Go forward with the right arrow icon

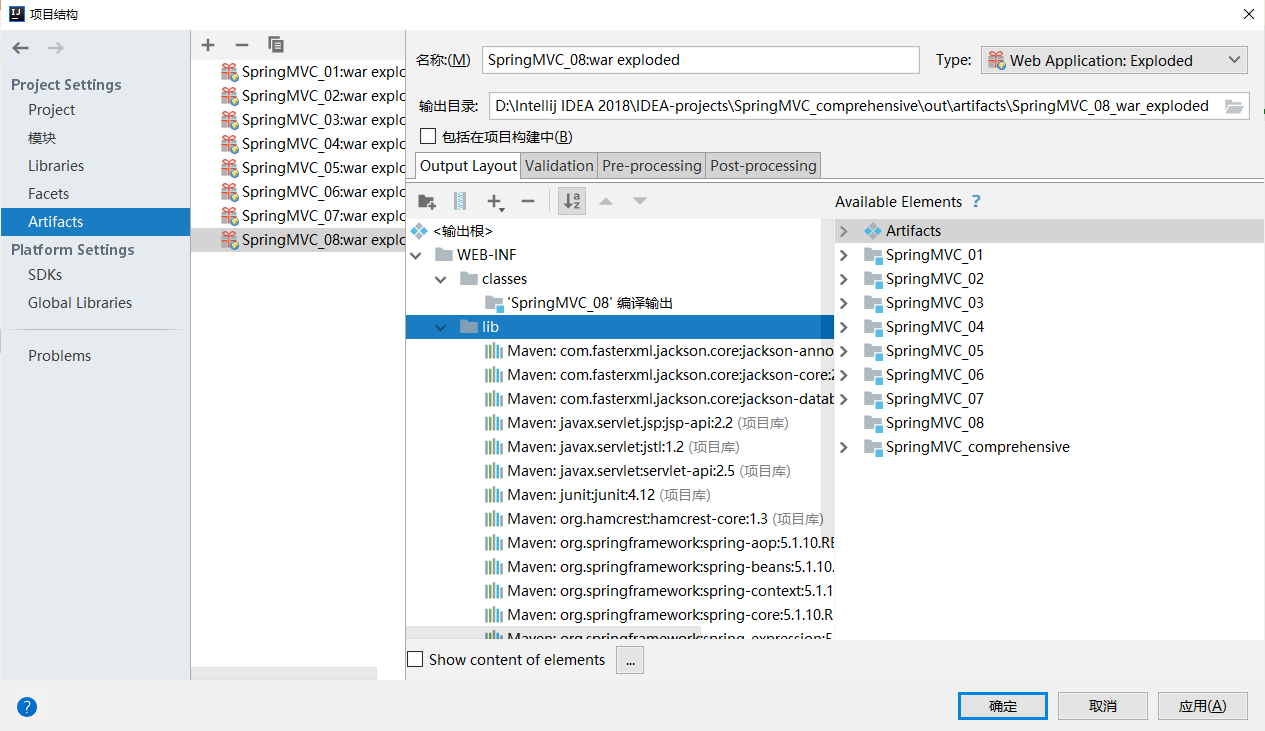[x=55, y=48]
